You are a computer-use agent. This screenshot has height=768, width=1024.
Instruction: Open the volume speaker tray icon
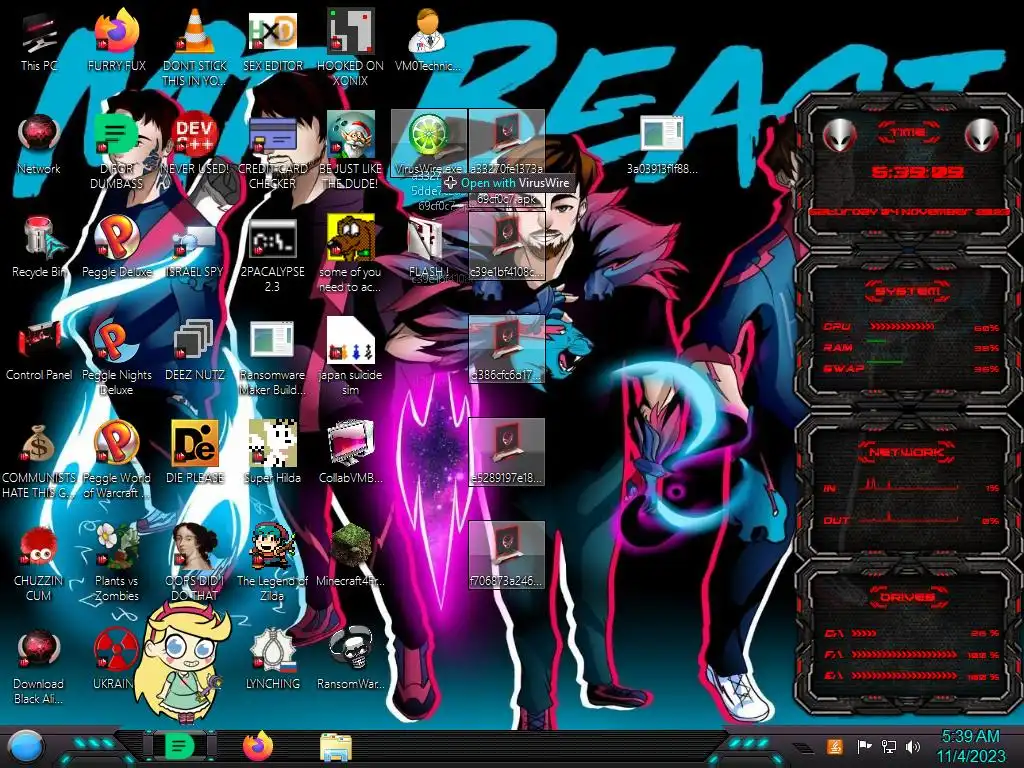click(913, 746)
